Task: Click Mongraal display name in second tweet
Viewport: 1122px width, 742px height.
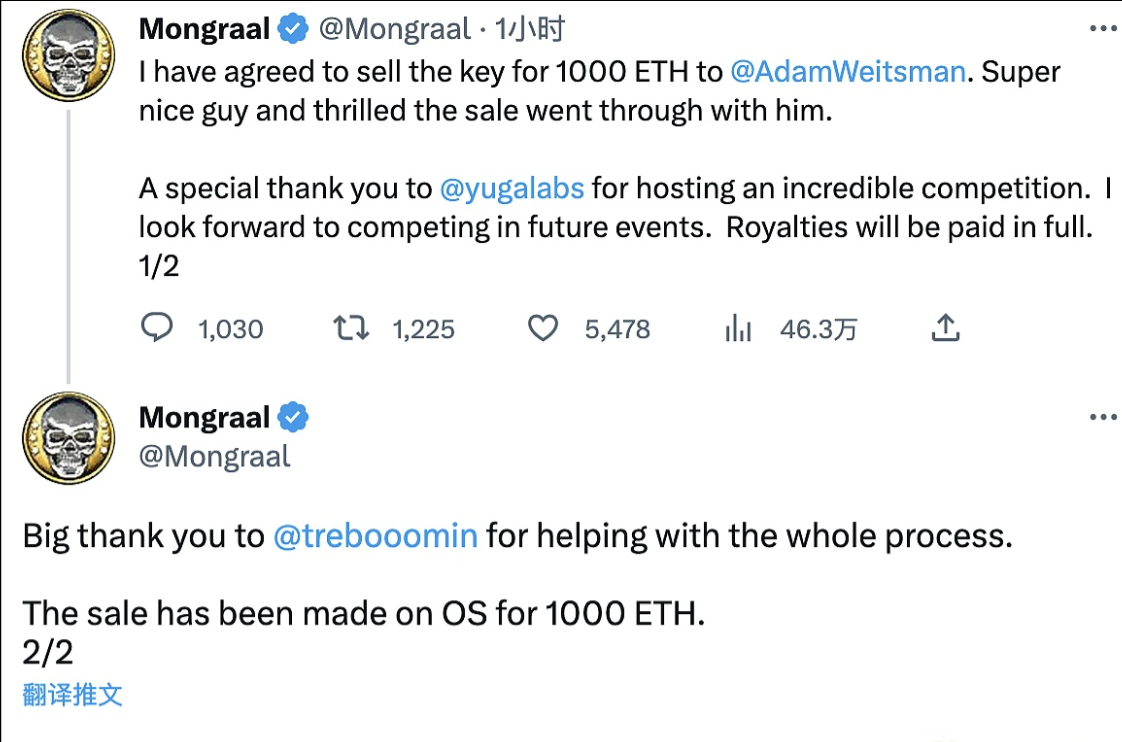Action: 204,417
